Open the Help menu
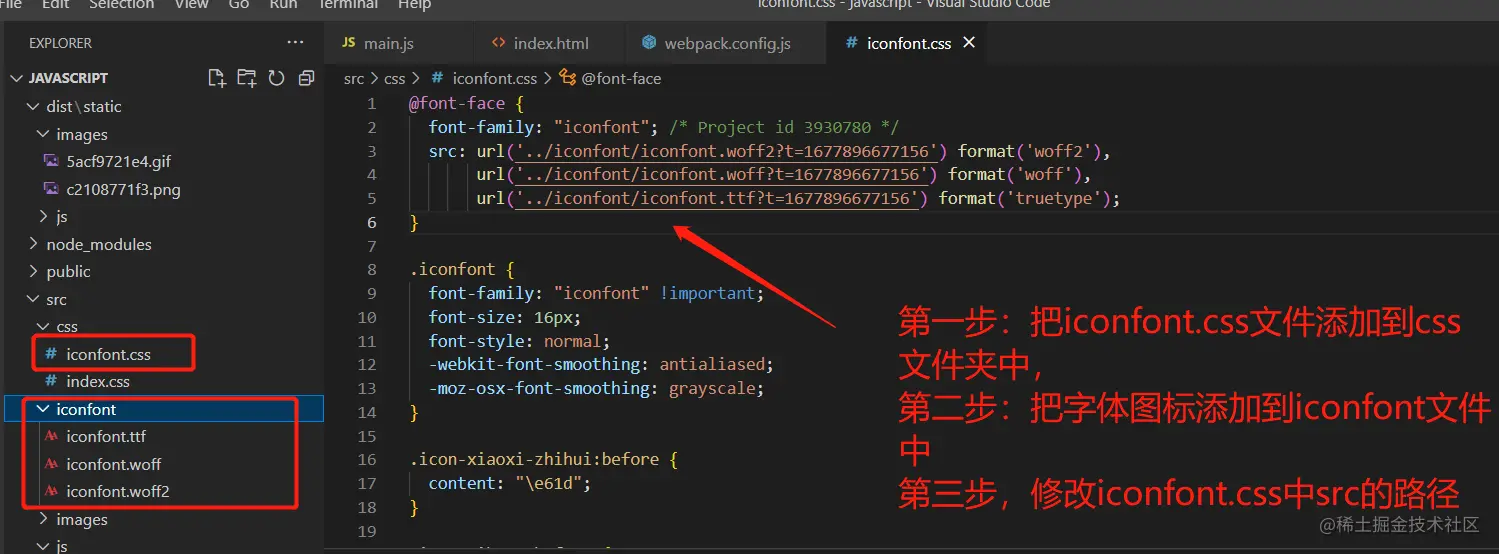Viewport: 1499px width, 554px height. click(x=415, y=4)
